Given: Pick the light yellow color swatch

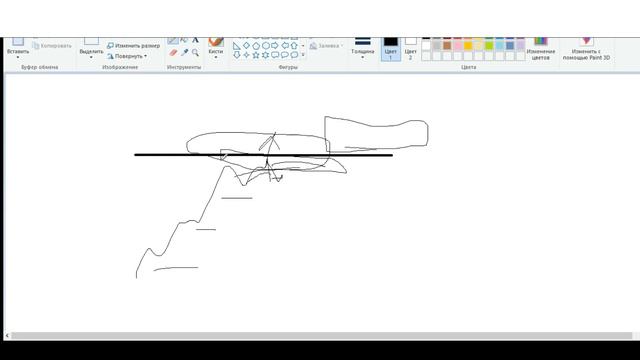Looking at the screenshot, I should coord(478,46).
